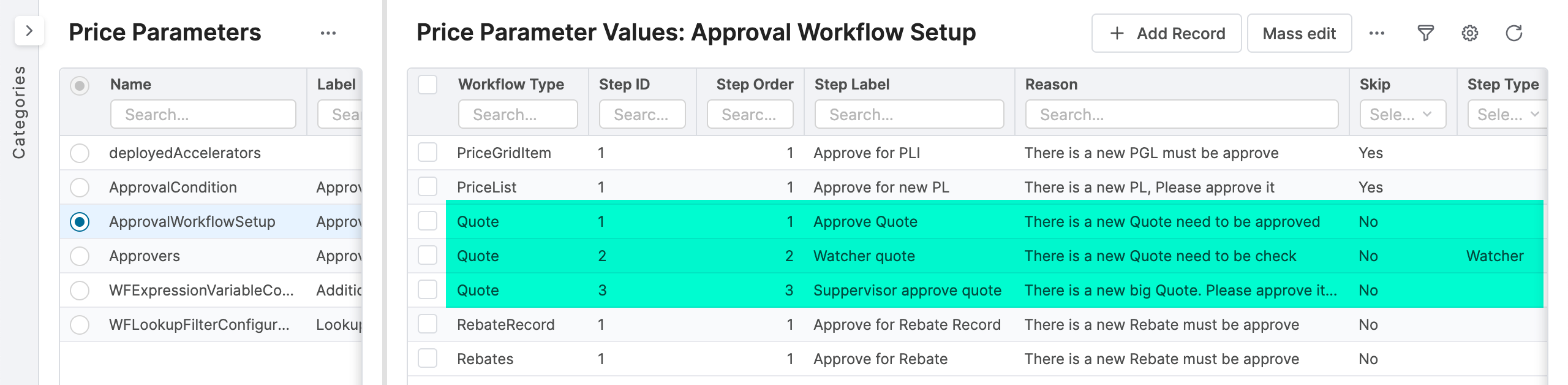Screen dimensions: 1568x385
Task: Click the Reason search field
Action: coord(1181,114)
